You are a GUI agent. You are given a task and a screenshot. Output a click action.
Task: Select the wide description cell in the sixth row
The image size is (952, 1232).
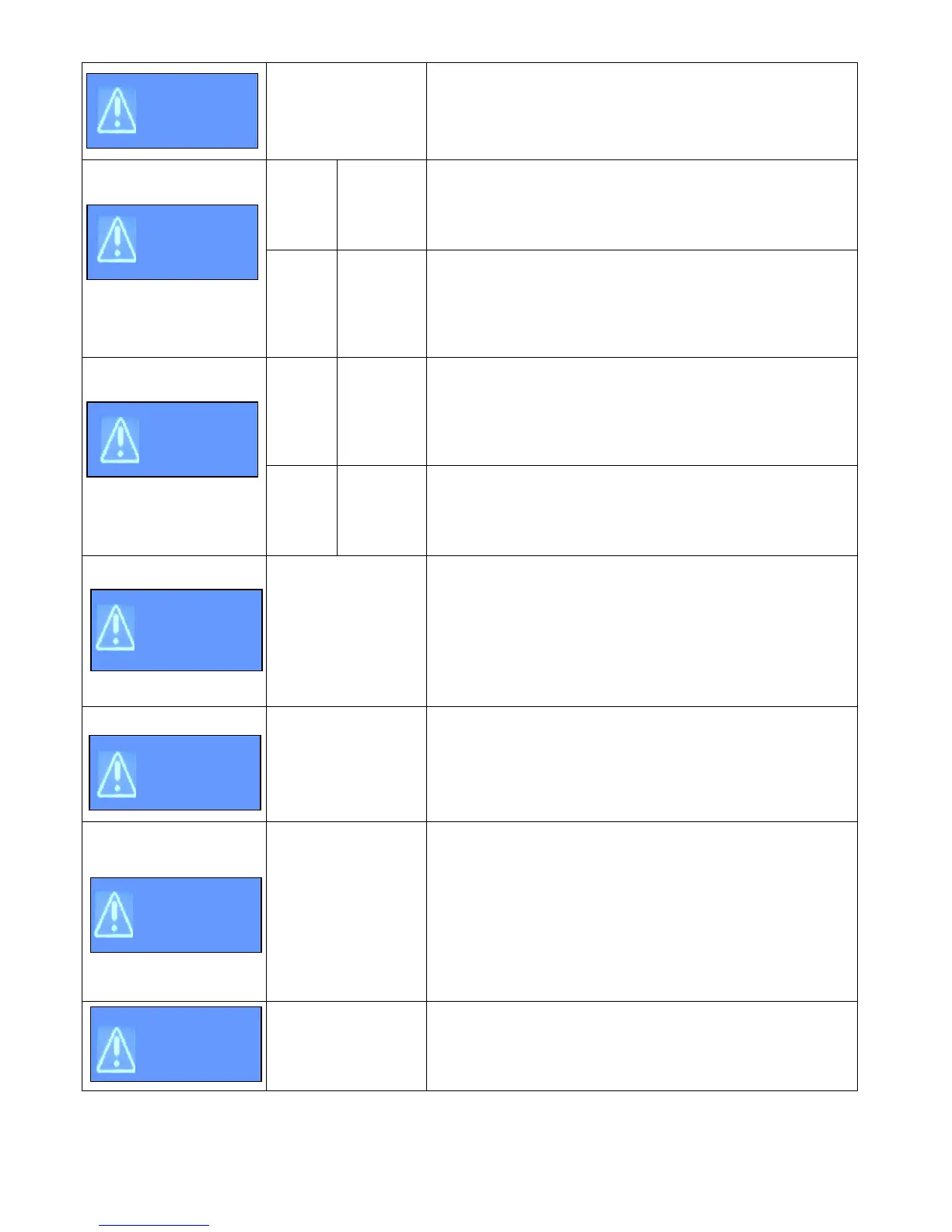point(642,911)
